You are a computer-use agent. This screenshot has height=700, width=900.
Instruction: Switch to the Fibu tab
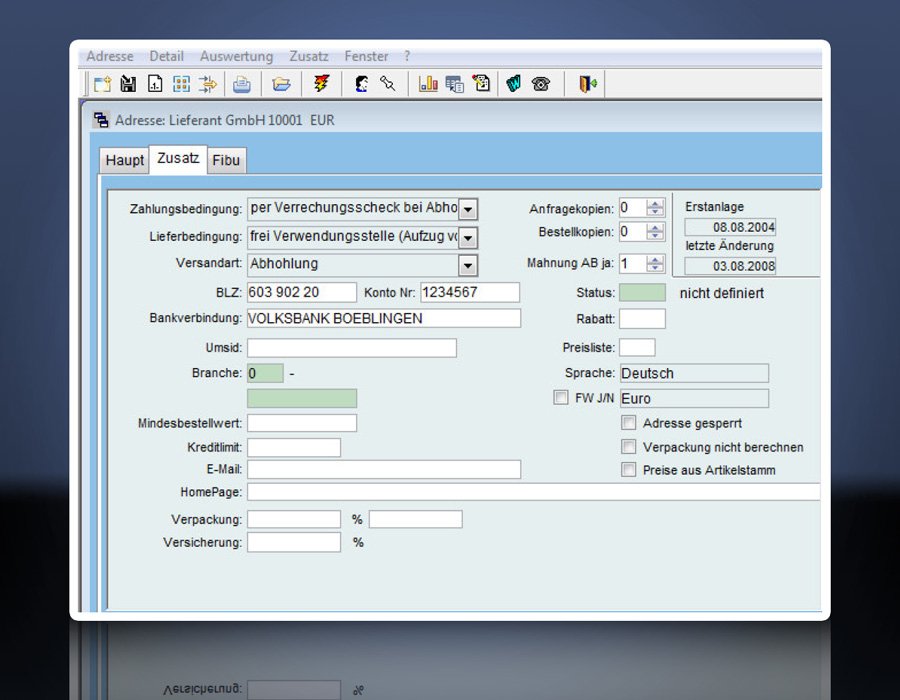point(226,160)
